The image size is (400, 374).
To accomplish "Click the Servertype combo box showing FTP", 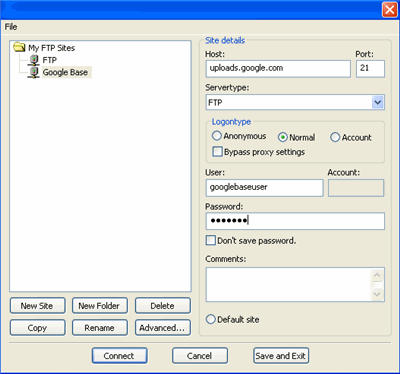I will tap(295, 102).
